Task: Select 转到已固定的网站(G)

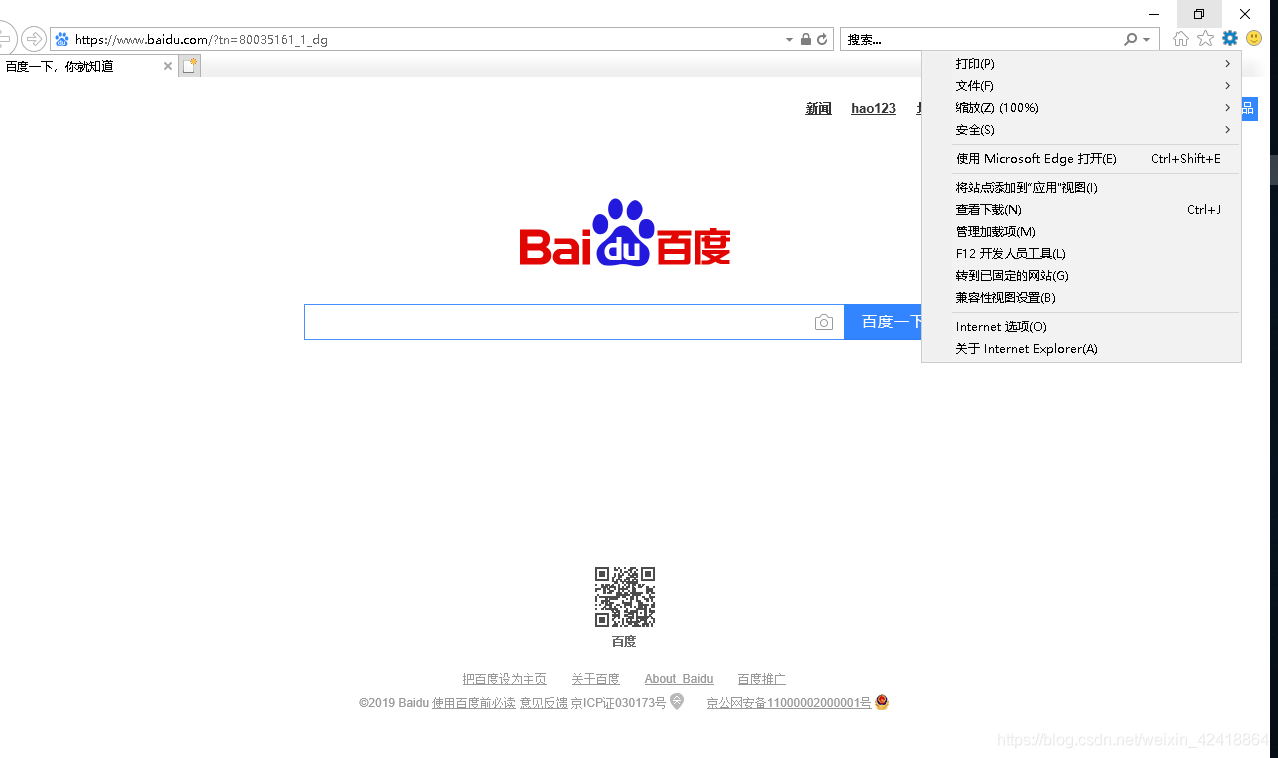Action: (1081, 275)
